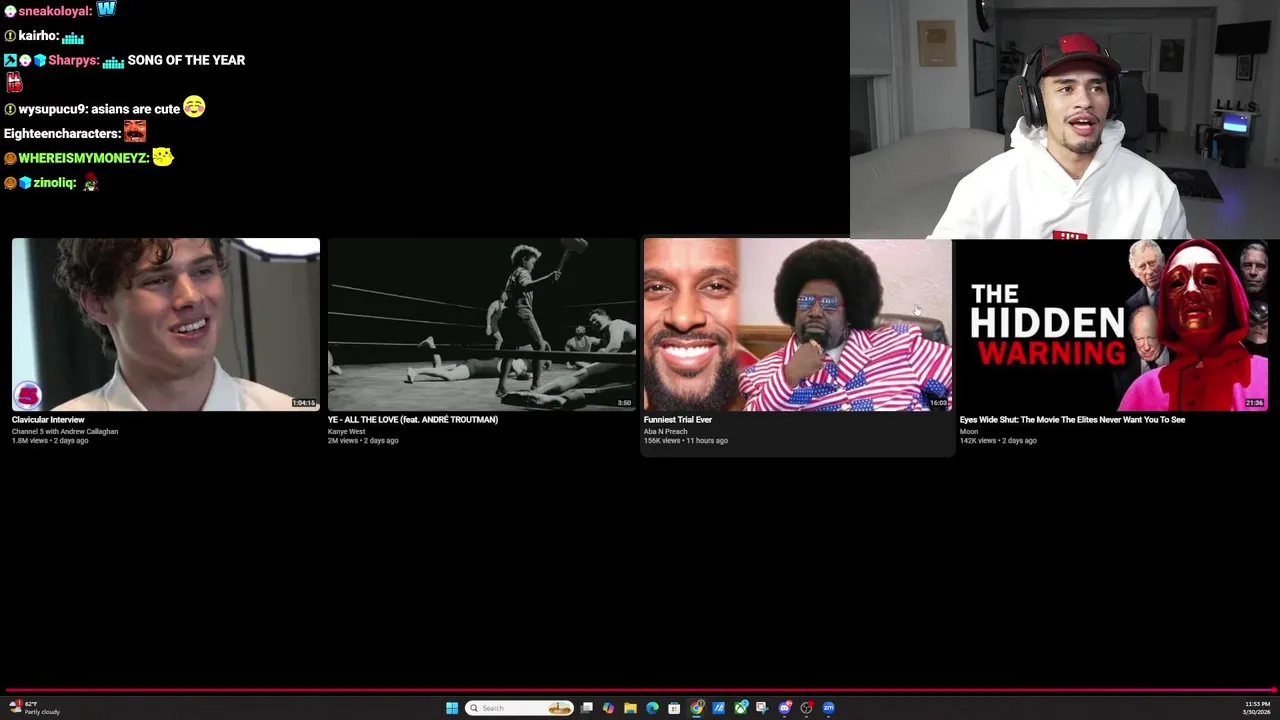Open Discord from the taskbar
The height and width of the screenshot is (720, 1280).
click(785, 708)
